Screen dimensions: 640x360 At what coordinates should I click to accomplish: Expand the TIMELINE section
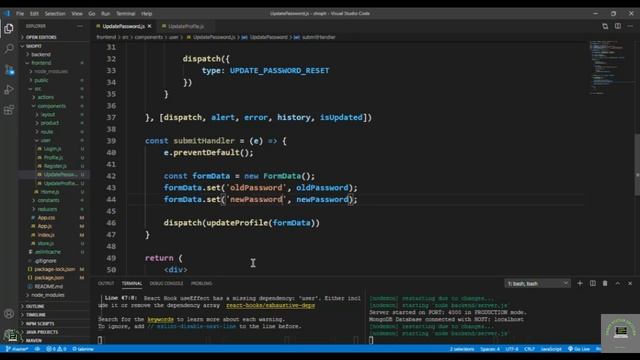pos(36,315)
